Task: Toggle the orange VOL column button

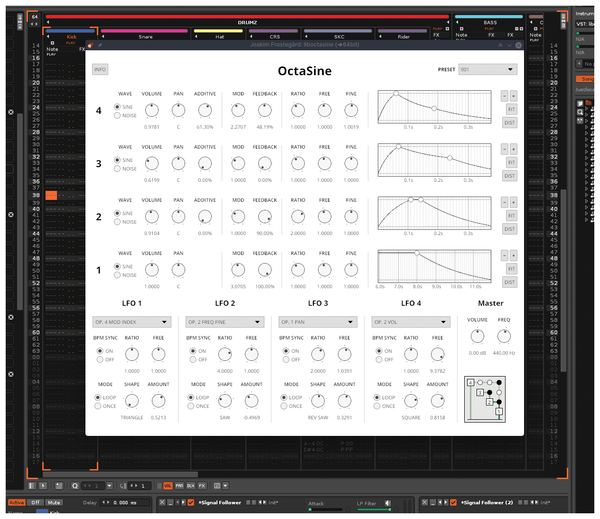Action: [x=168, y=486]
